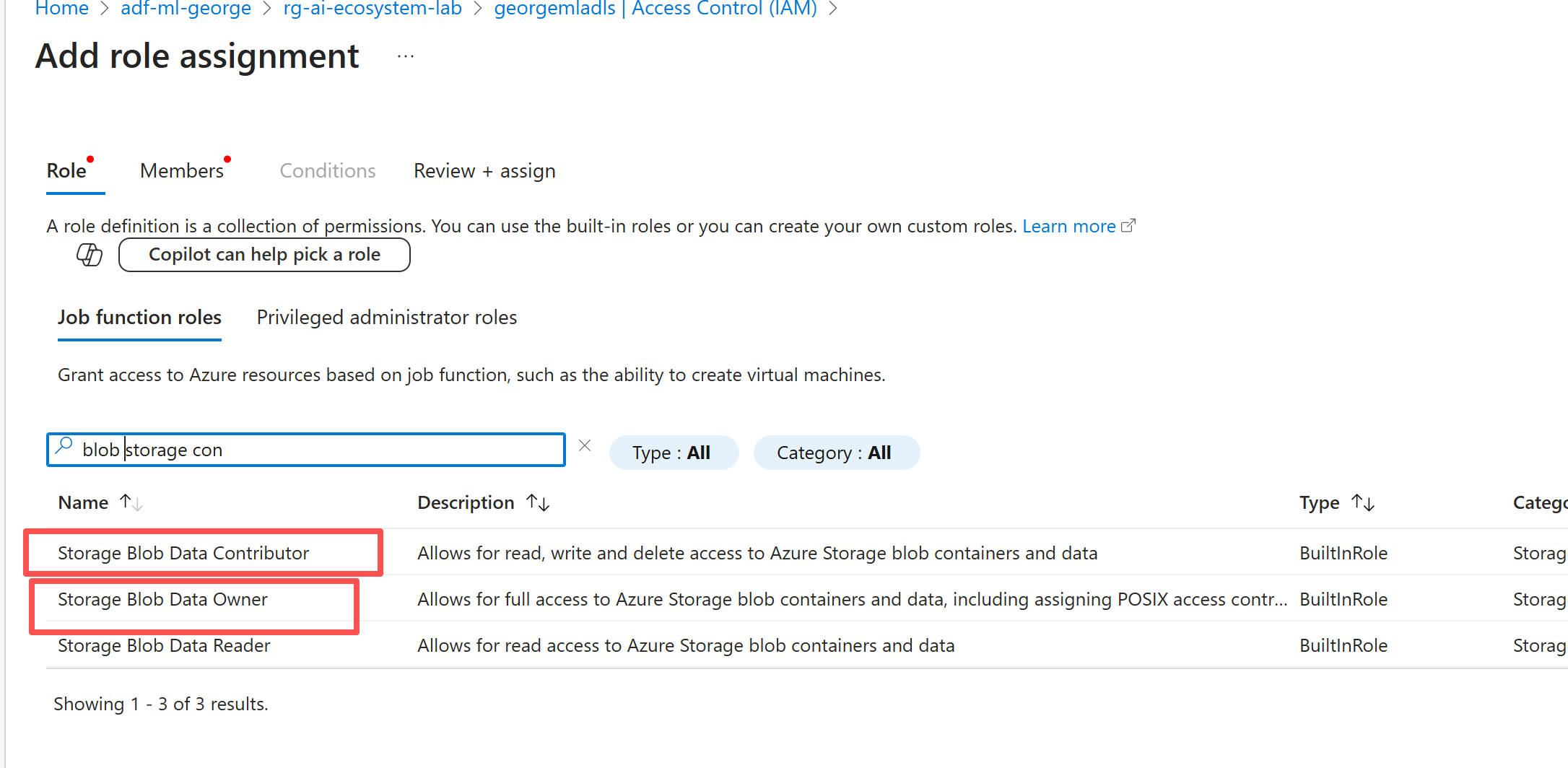Viewport: 1568px width, 768px height.
Task: Go to adf-ml-george breadcrumb link
Action: 186,9
